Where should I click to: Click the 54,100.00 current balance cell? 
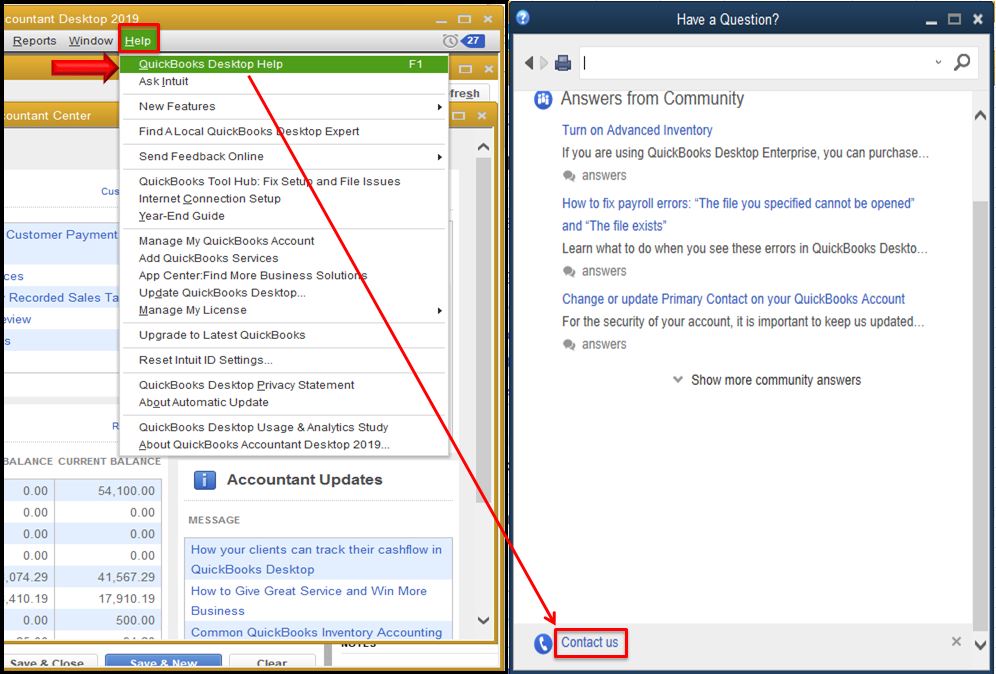(x=108, y=490)
